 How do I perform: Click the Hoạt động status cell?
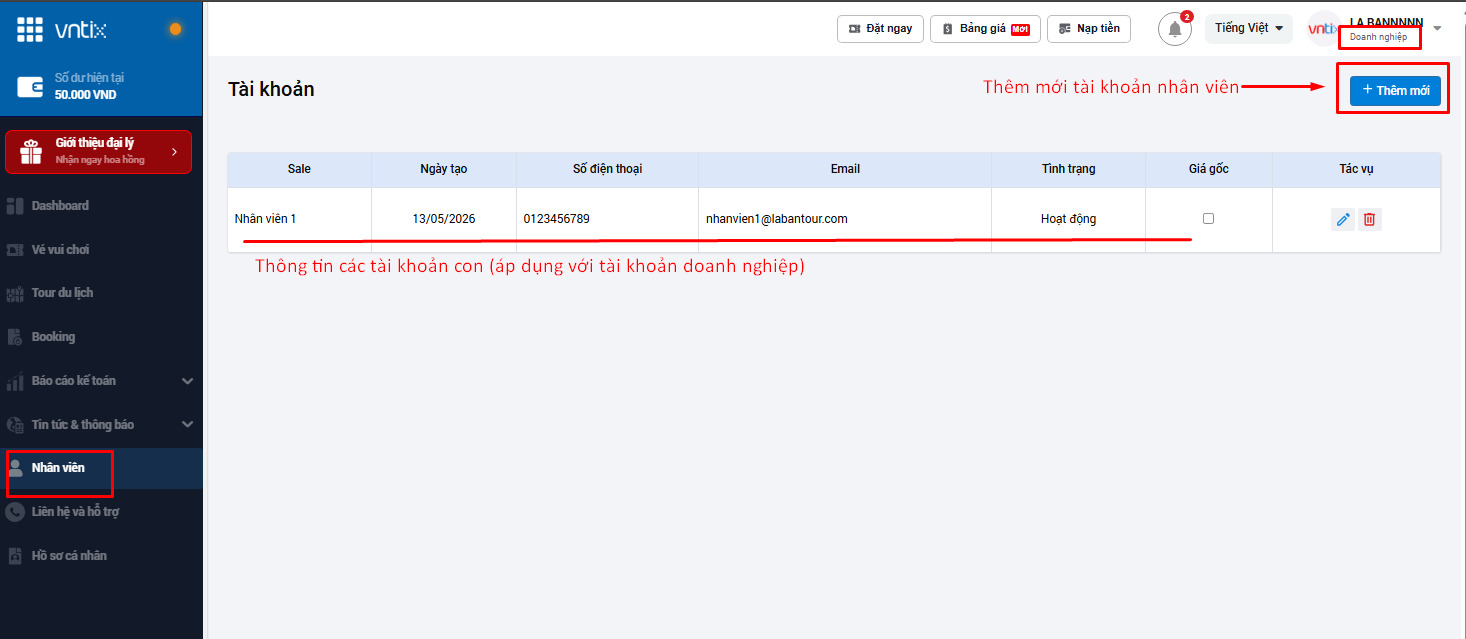[x=1068, y=219]
